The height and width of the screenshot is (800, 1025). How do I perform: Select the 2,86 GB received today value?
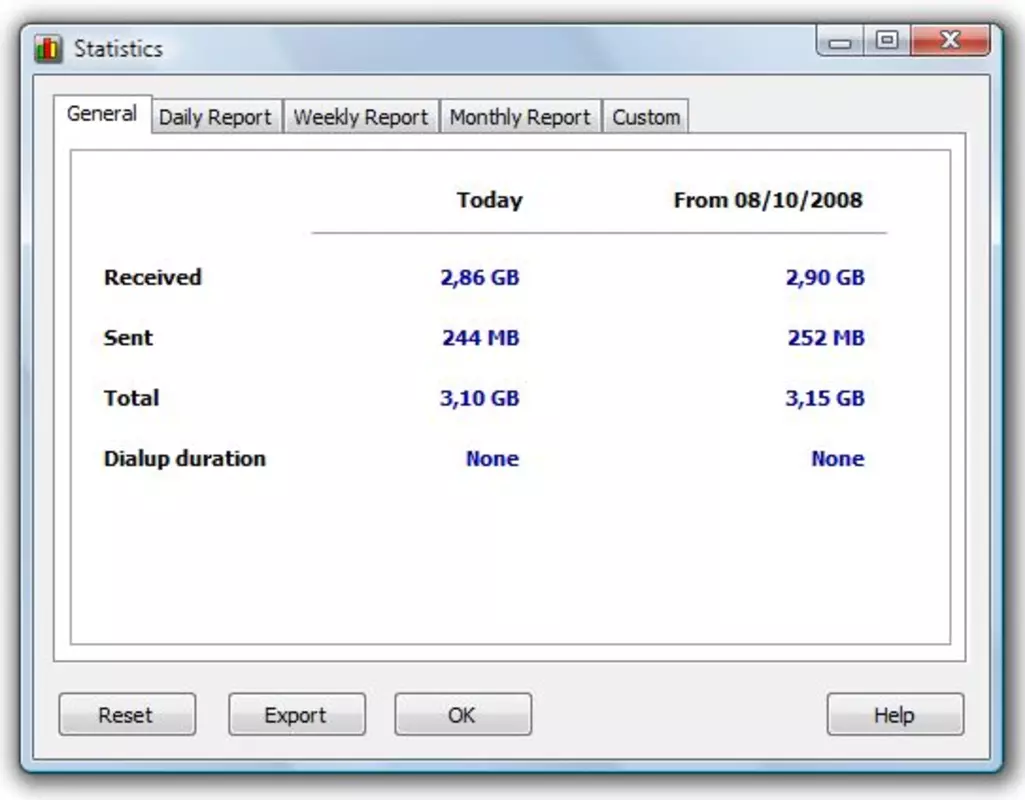pyautogui.click(x=480, y=277)
